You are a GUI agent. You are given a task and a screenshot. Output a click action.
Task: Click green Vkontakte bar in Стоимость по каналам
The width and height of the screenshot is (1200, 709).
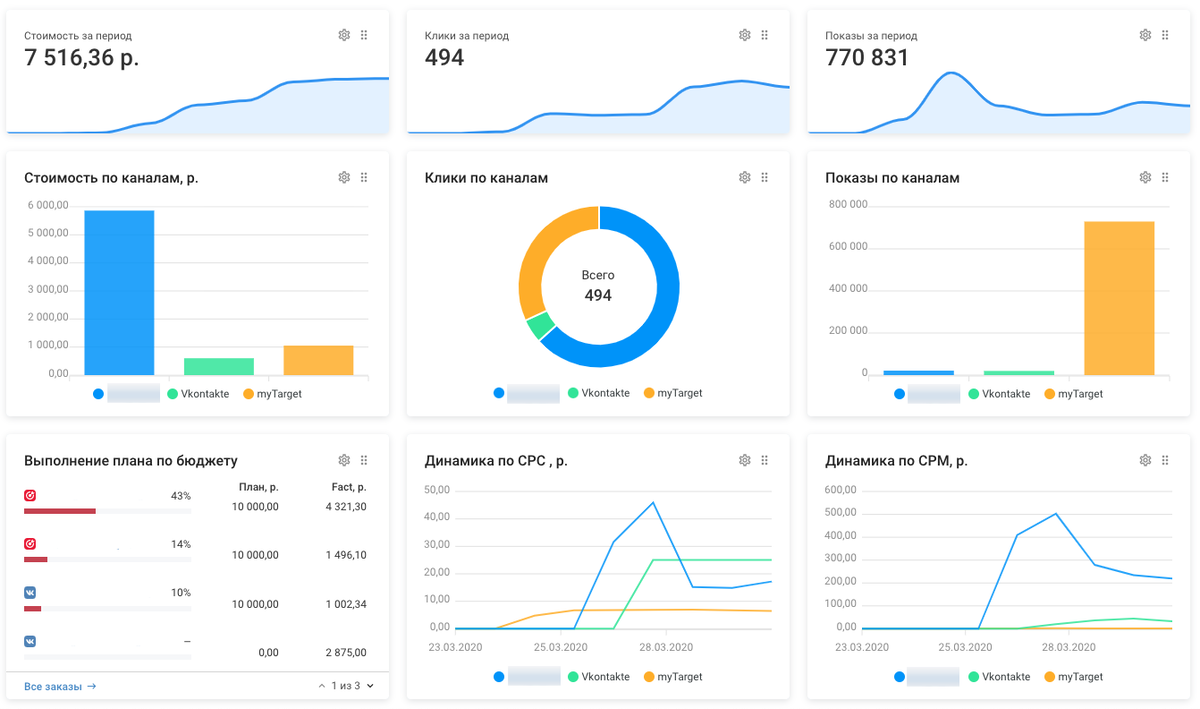(219, 367)
